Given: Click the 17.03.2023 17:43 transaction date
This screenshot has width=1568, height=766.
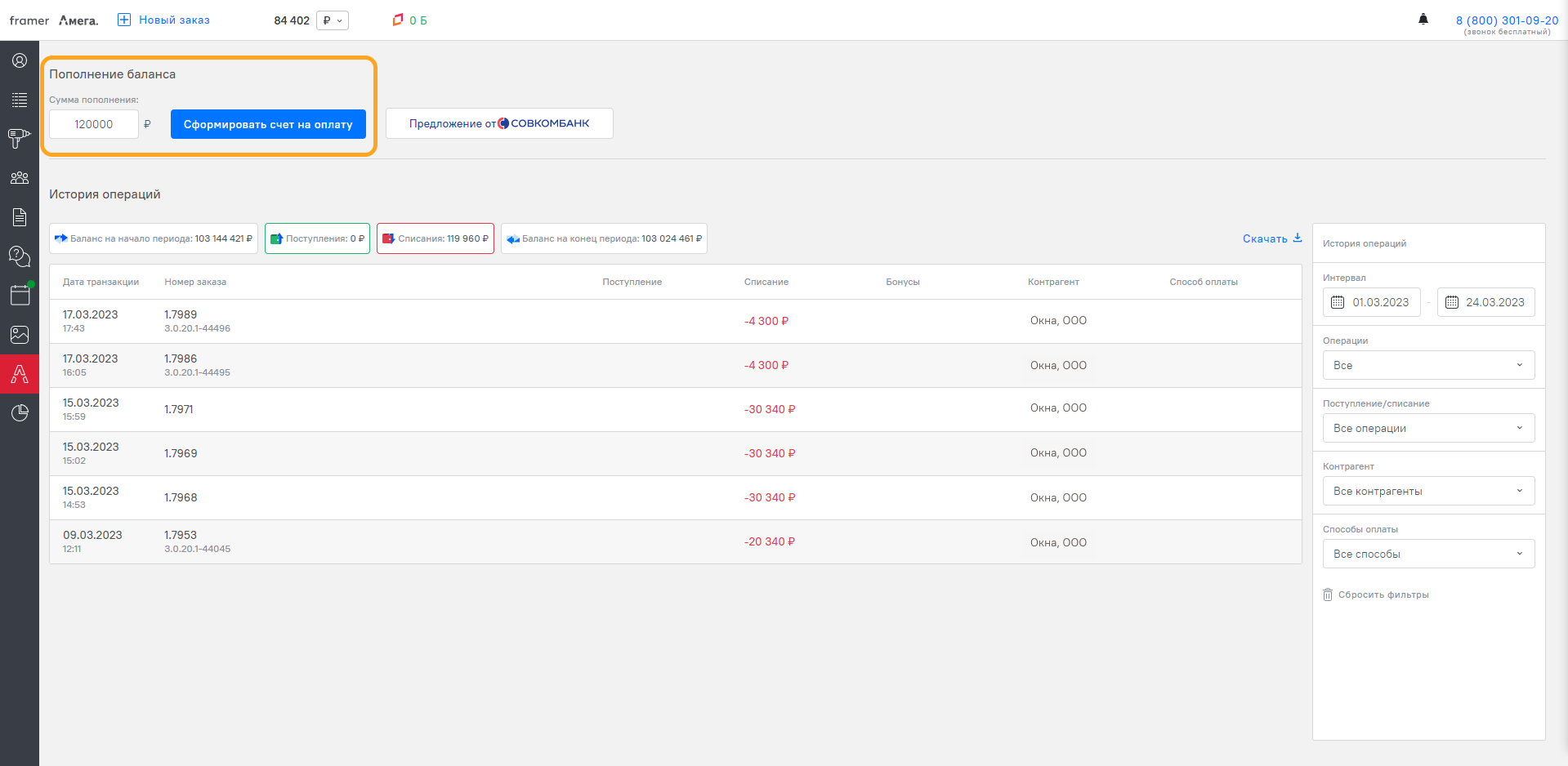Looking at the screenshot, I should [90, 320].
